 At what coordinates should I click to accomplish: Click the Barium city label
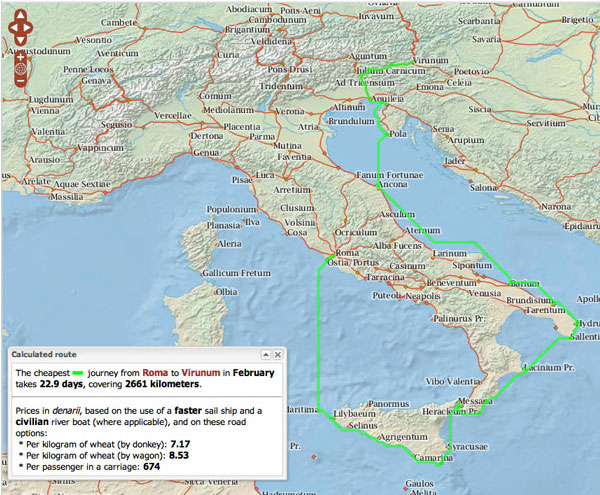pos(525,283)
